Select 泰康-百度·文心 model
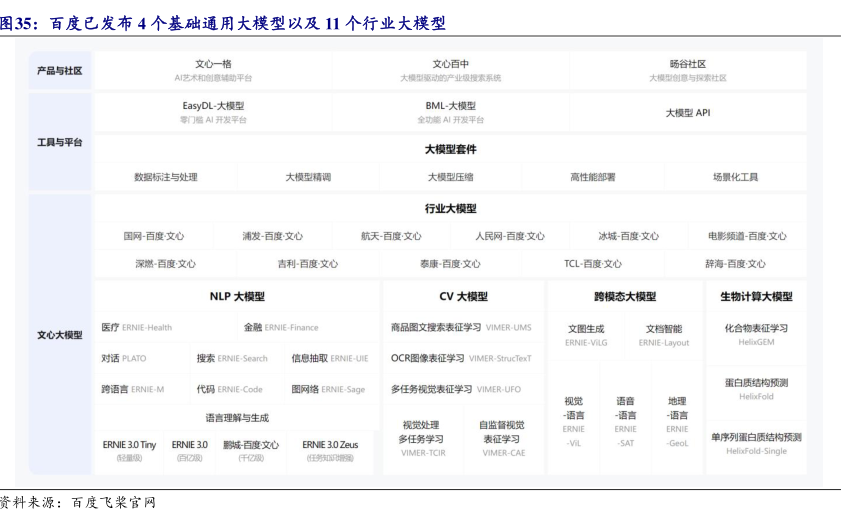 tap(450, 264)
